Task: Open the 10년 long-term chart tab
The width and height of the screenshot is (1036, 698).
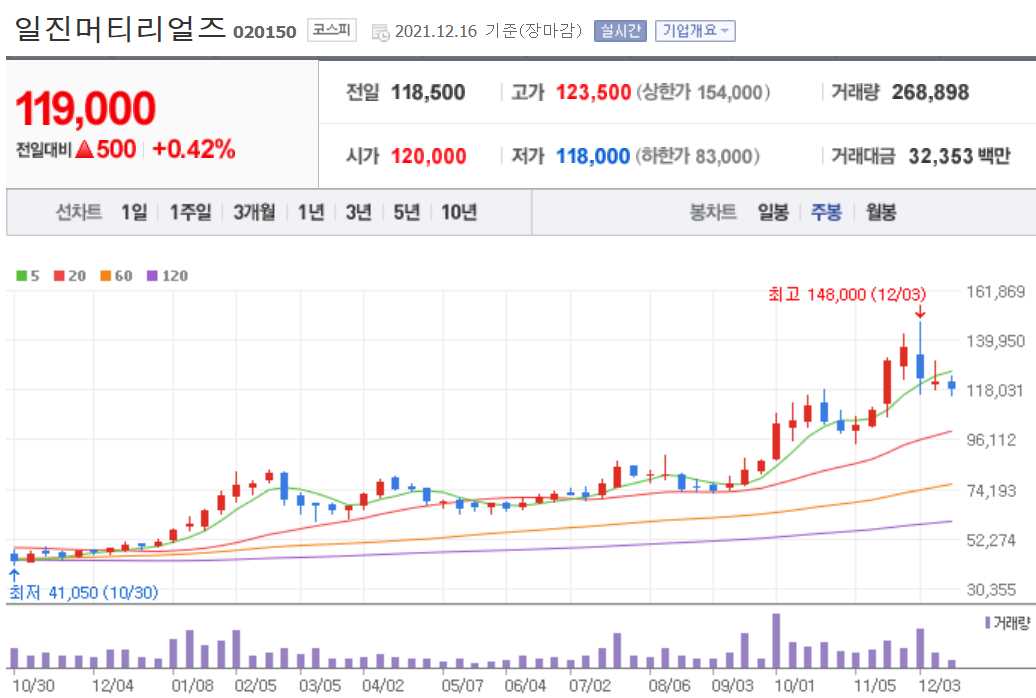Action: [459, 212]
